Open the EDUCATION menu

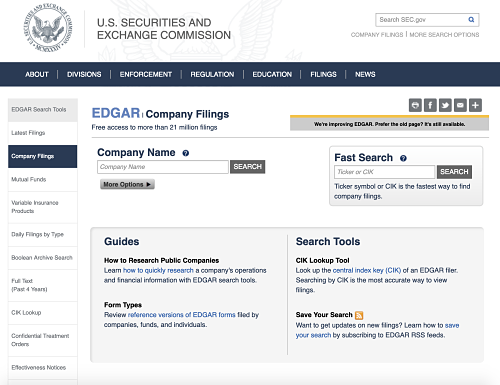[x=272, y=74]
